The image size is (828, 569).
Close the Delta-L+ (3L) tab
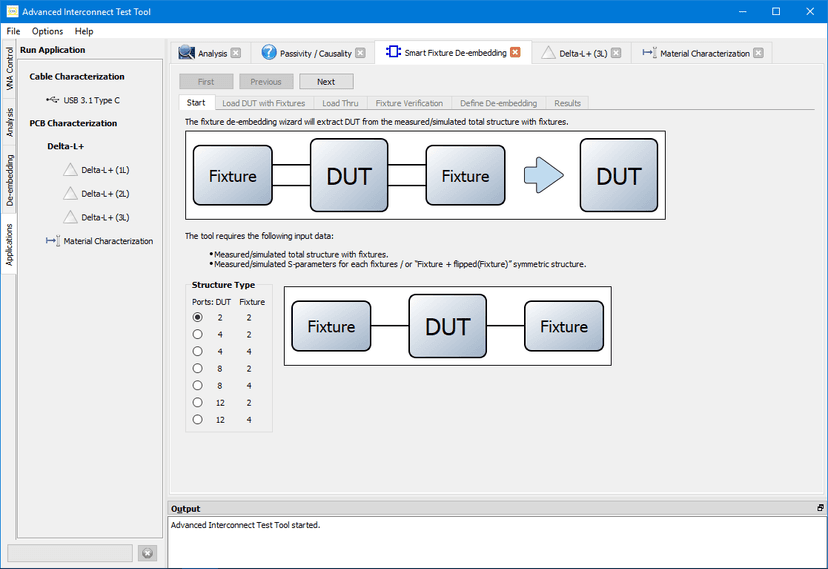click(x=616, y=53)
